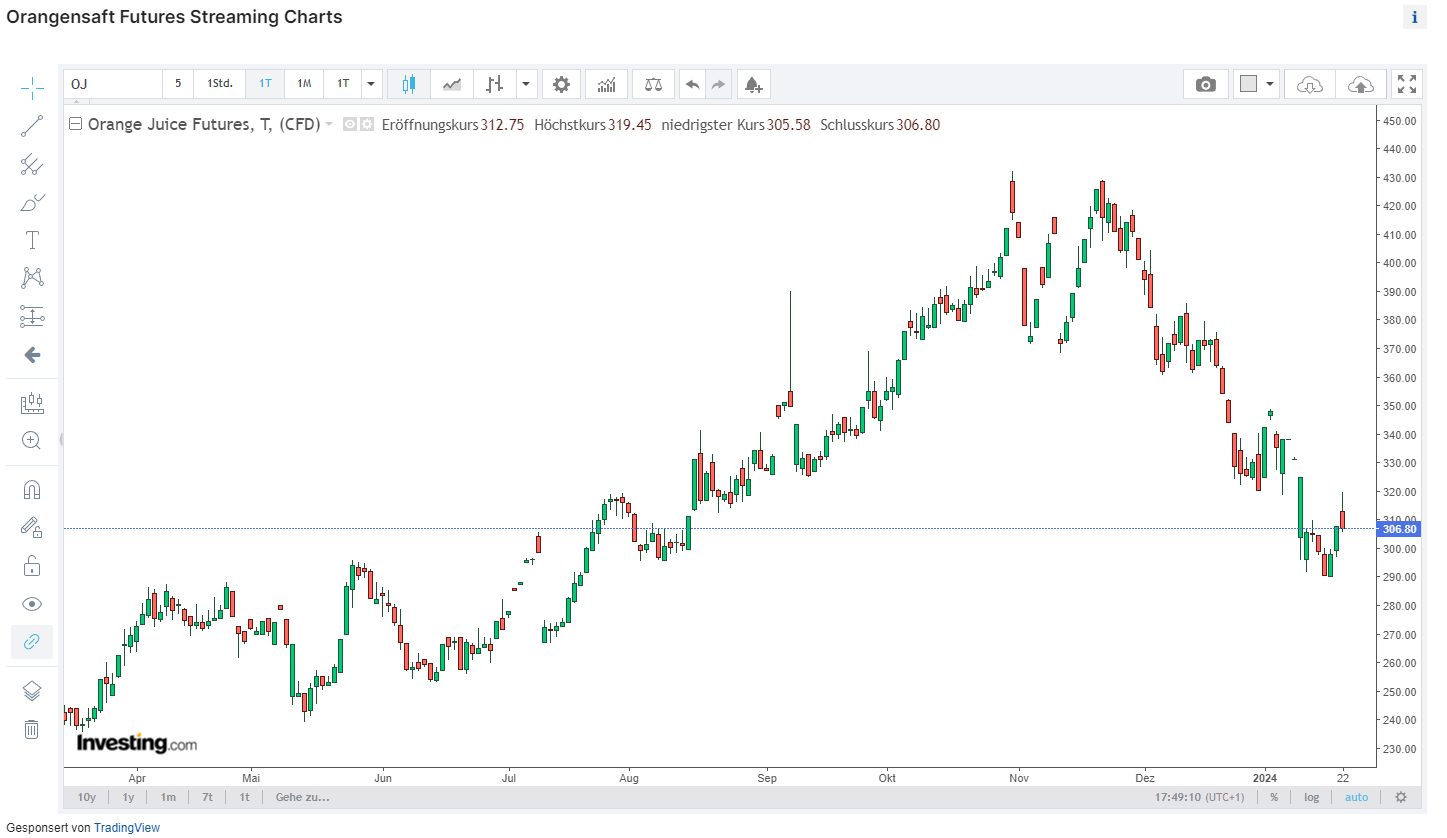Select the trend line drawing tool
The image size is (1447, 838).
[32, 126]
